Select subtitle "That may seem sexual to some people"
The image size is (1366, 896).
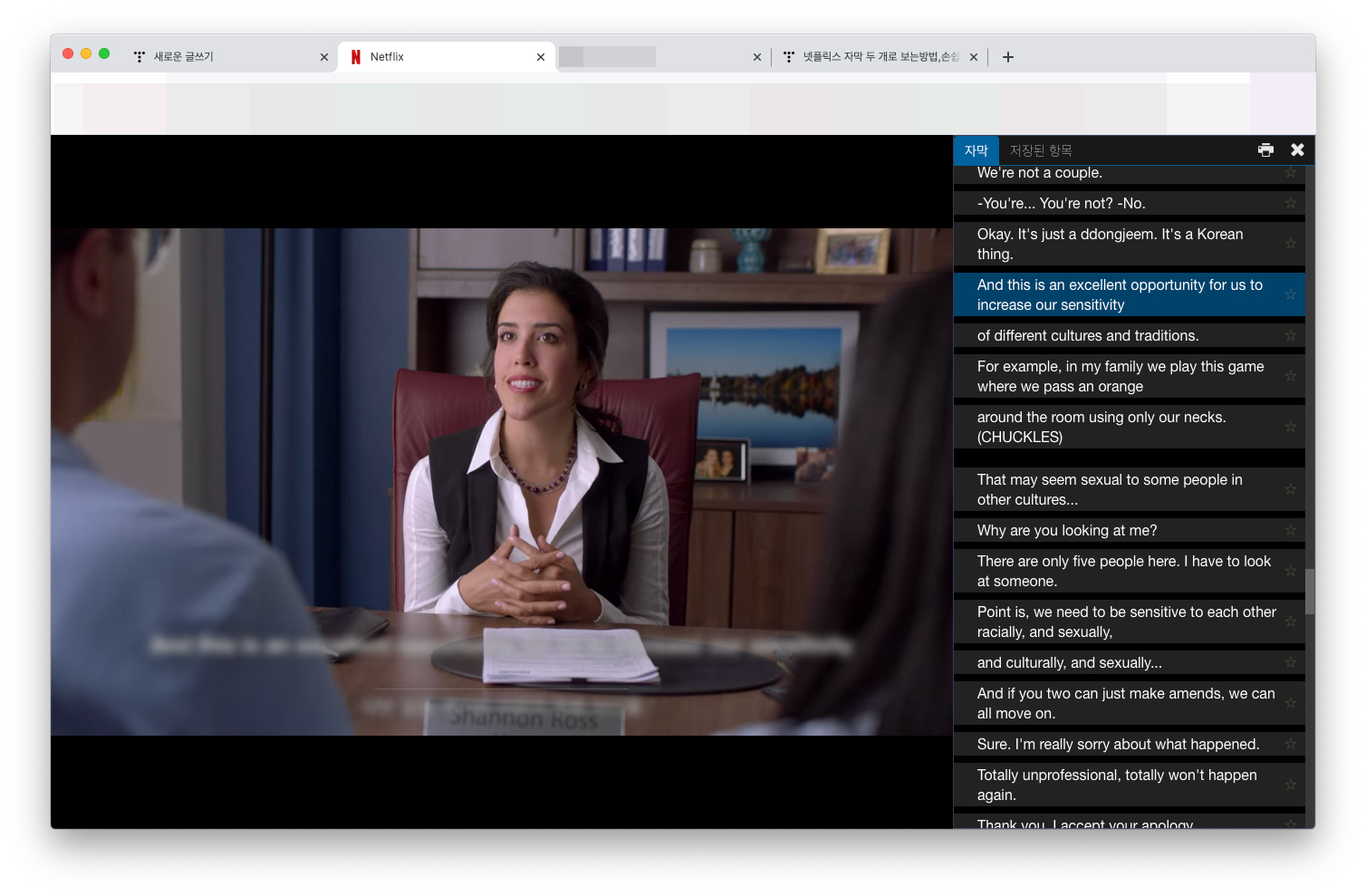[1129, 489]
